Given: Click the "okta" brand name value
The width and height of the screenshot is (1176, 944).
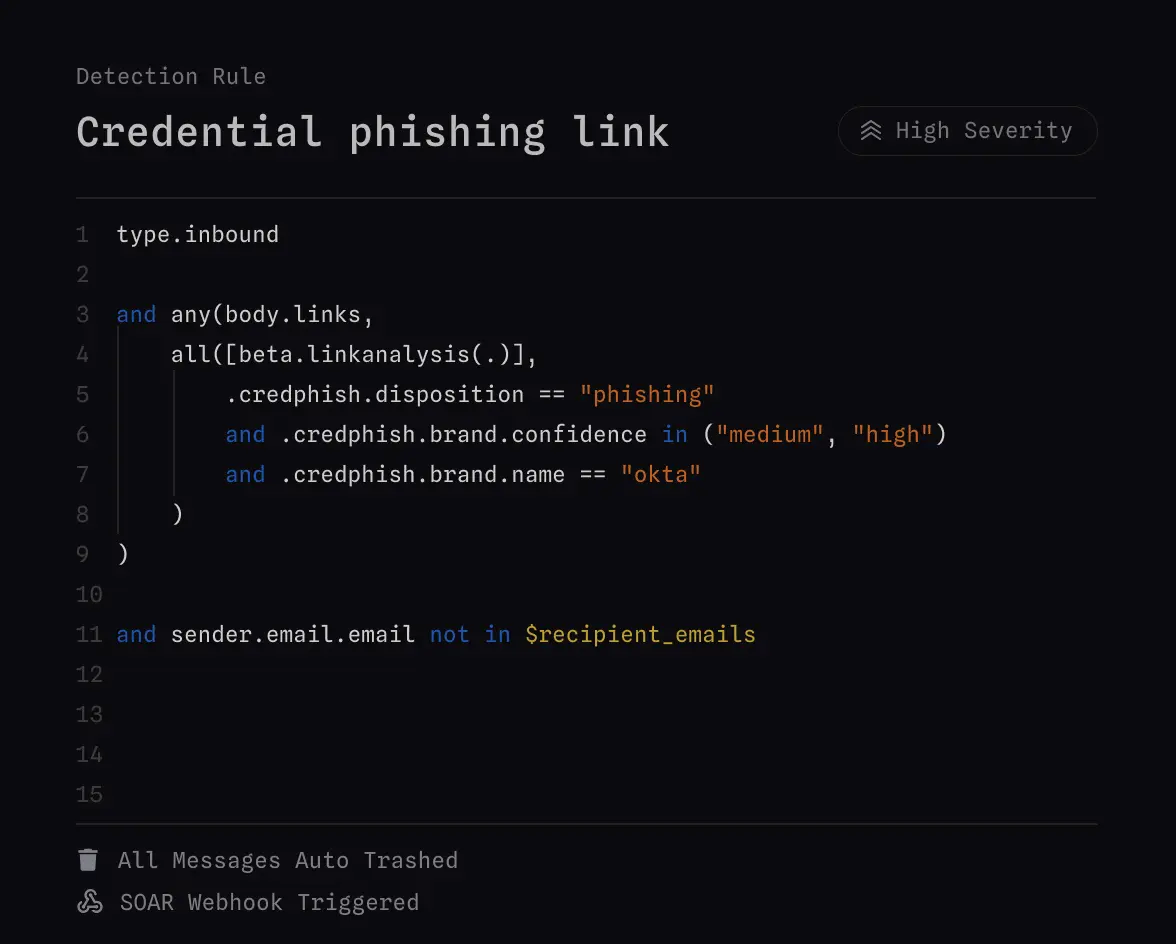Looking at the screenshot, I should [x=661, y=474].
